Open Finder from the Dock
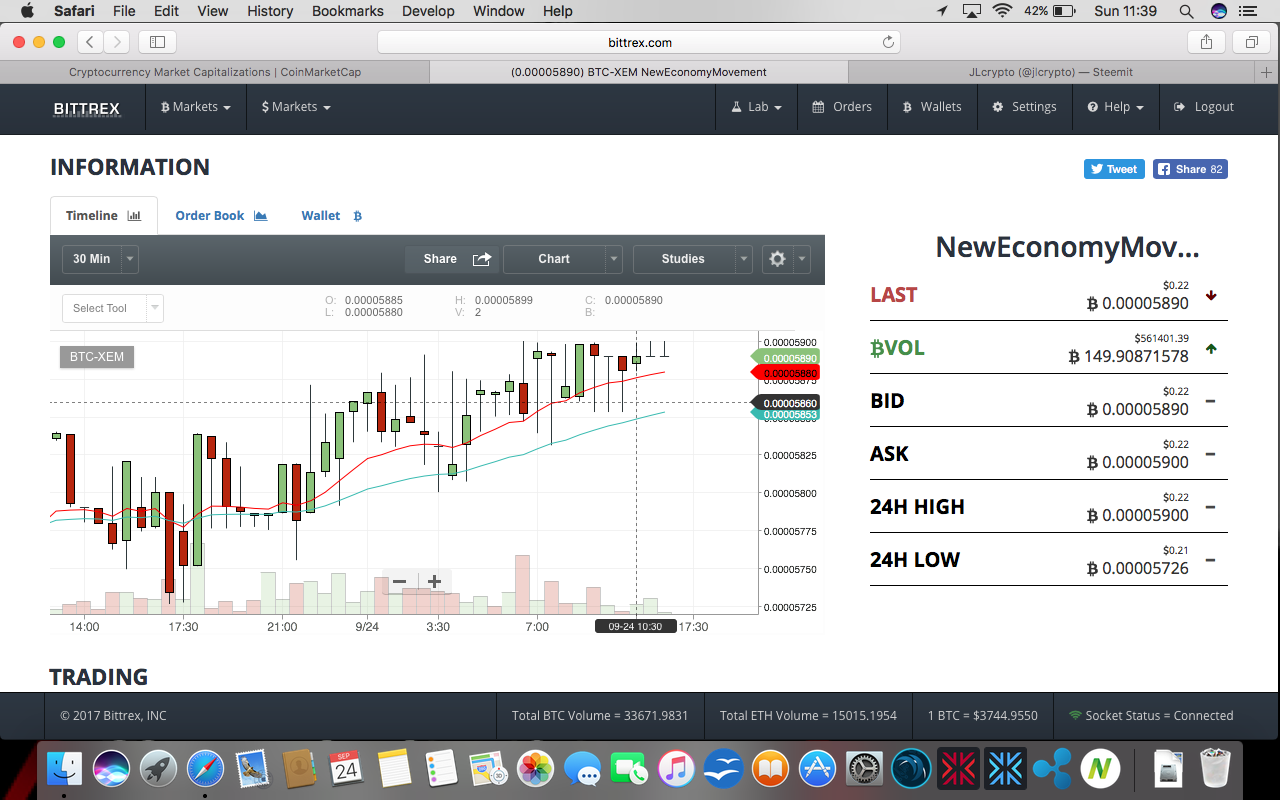Image resolution: width=1280 pixels, height=800 pixels. pos(65,768)
